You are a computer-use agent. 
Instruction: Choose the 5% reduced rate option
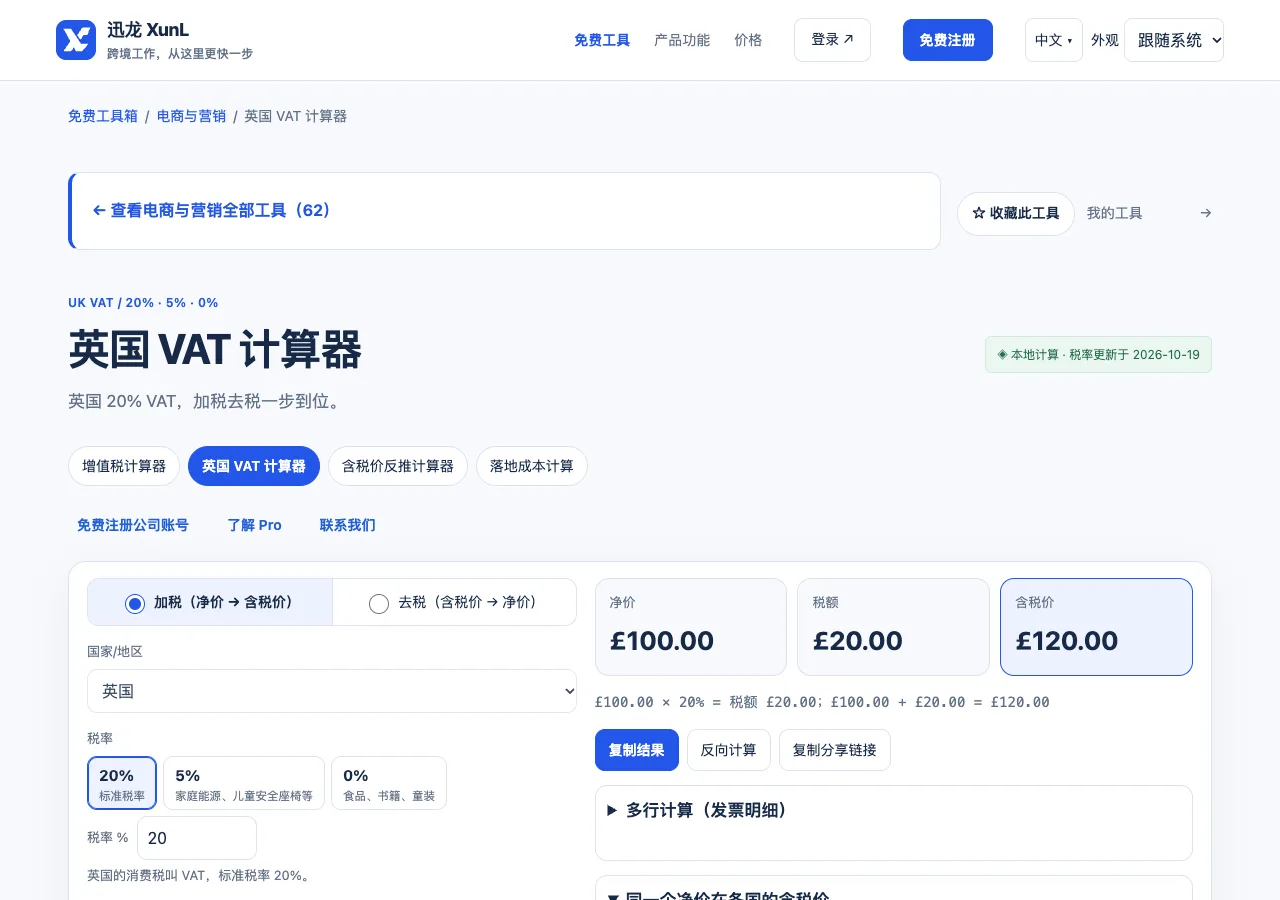(244, 783)
